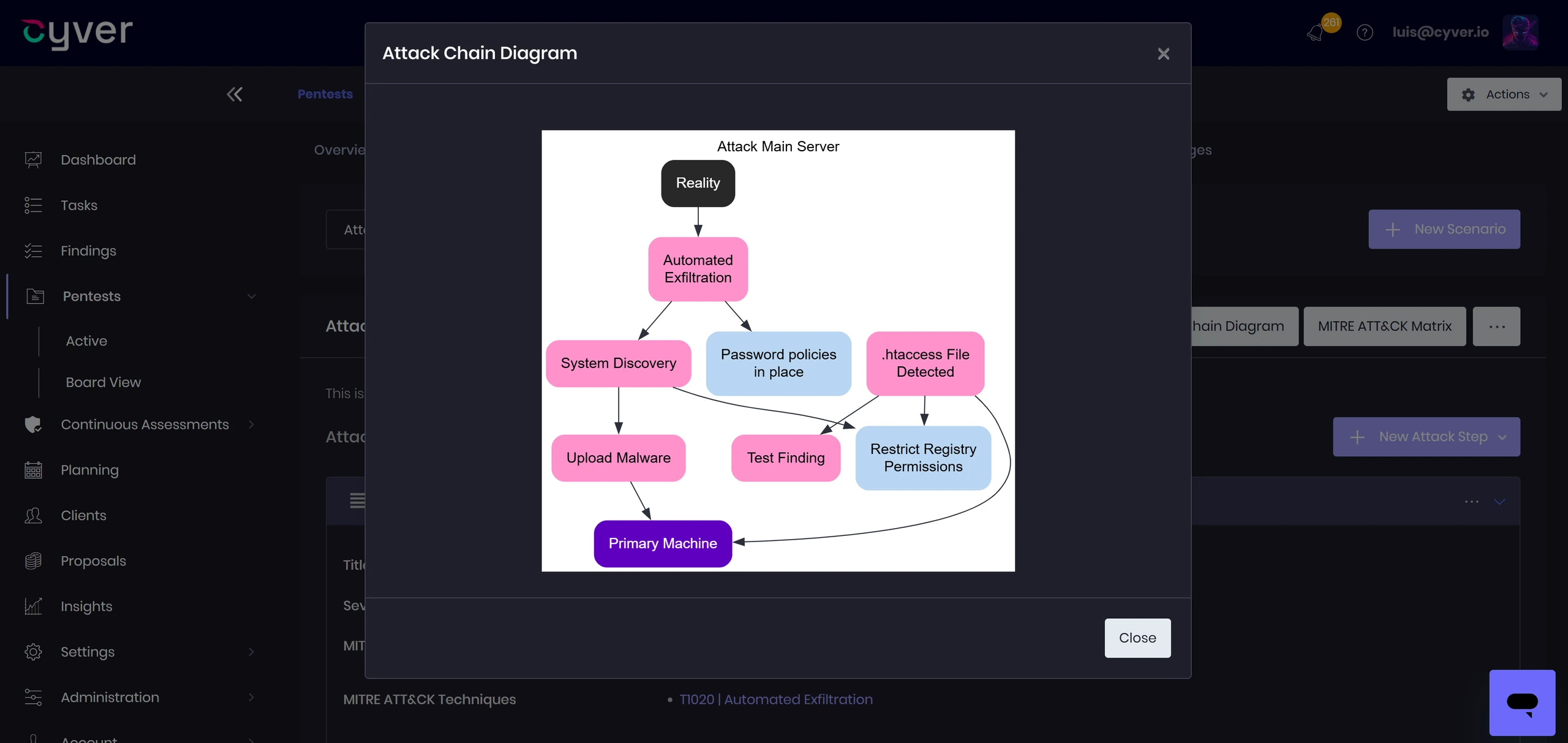This screenshot has height=743, width=1568.
Task: Open the Actions dropdown
Action: pyautogui.click(x=1504, y=94)
